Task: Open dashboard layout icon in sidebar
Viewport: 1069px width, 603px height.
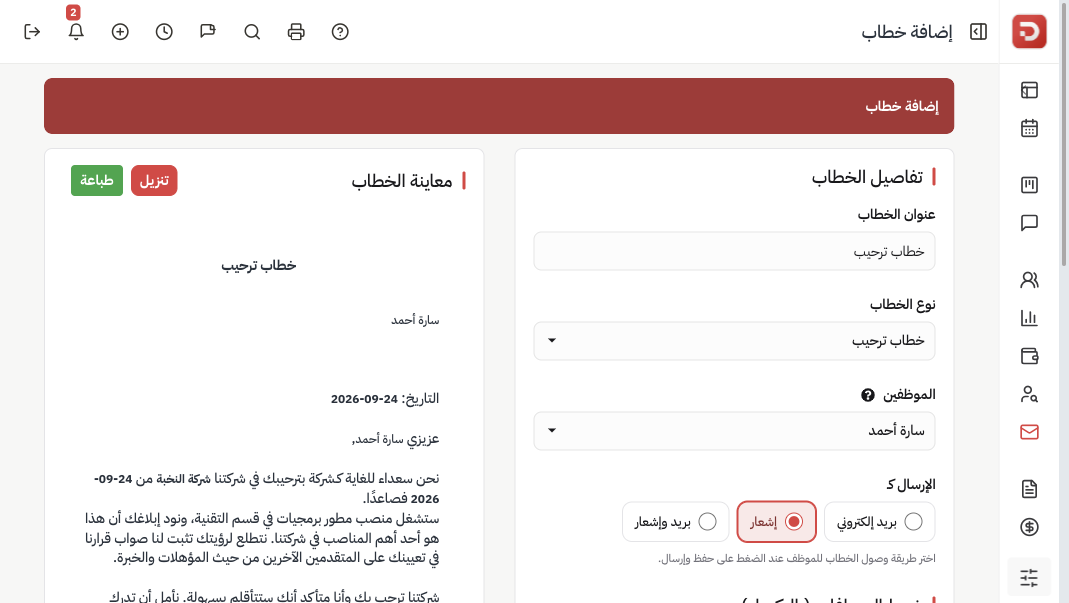Action: click(x=1029, y=90)
